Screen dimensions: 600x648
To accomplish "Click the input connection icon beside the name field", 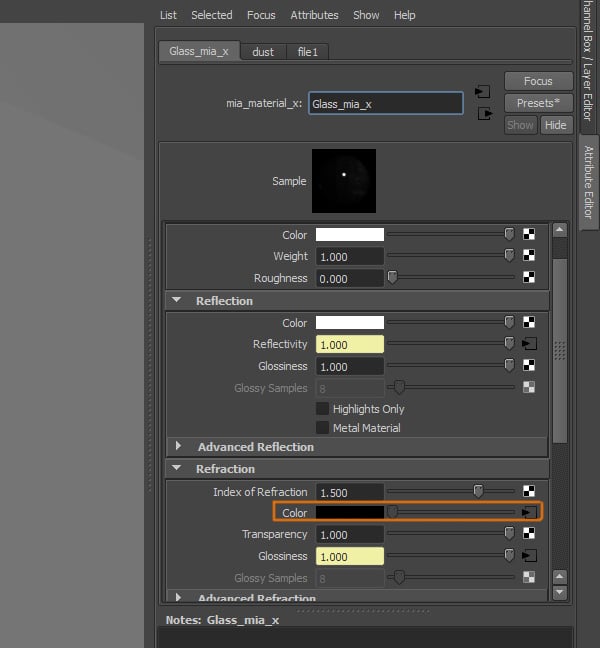I will click(481, 91).
